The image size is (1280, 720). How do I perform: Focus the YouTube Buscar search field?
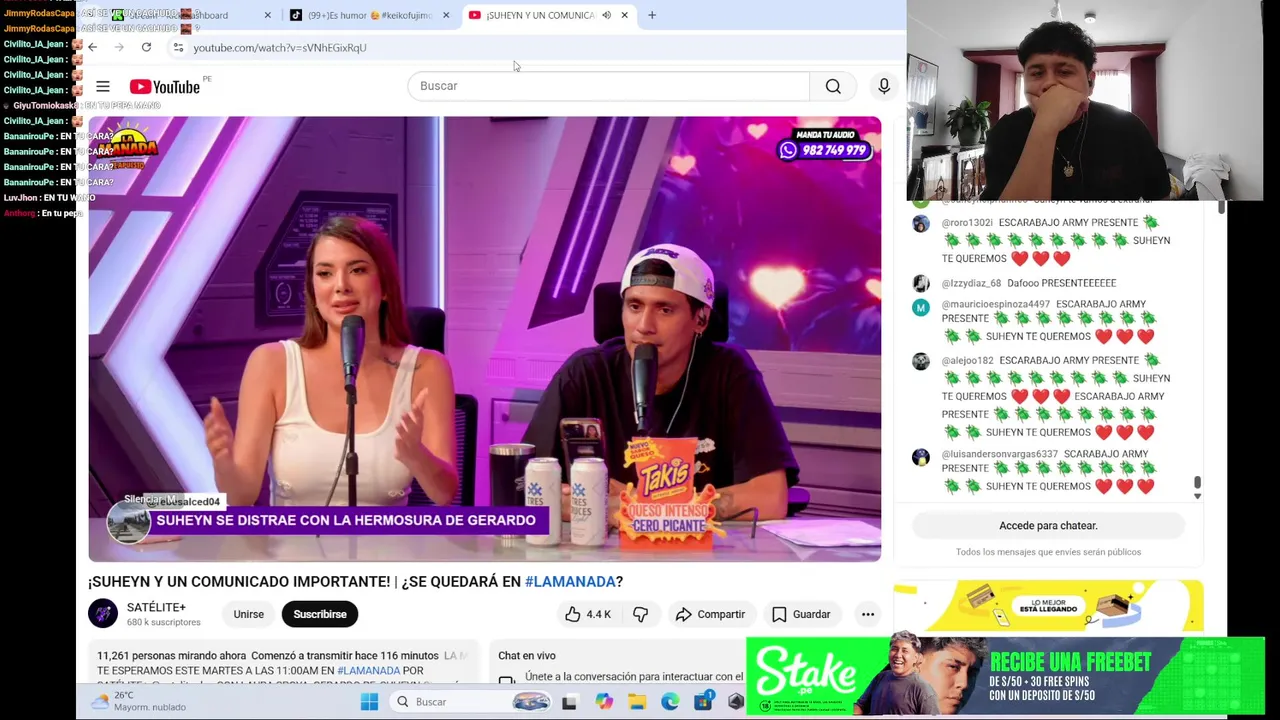point(608,86)
